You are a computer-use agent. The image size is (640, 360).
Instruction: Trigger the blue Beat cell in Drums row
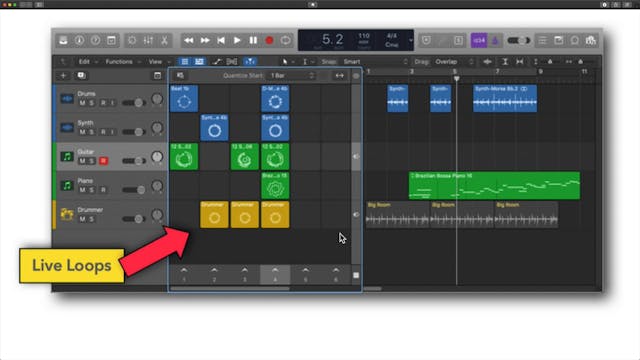click(x=184, y=98)
